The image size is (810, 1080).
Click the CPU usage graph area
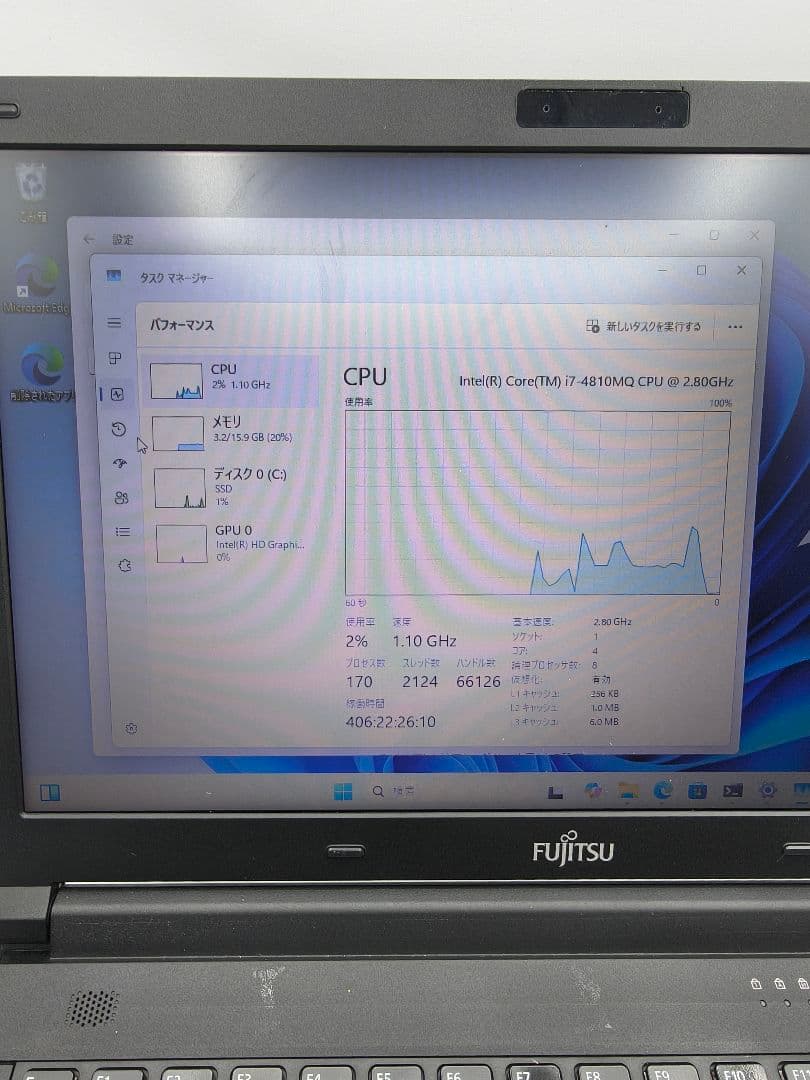tap(537, 503)
